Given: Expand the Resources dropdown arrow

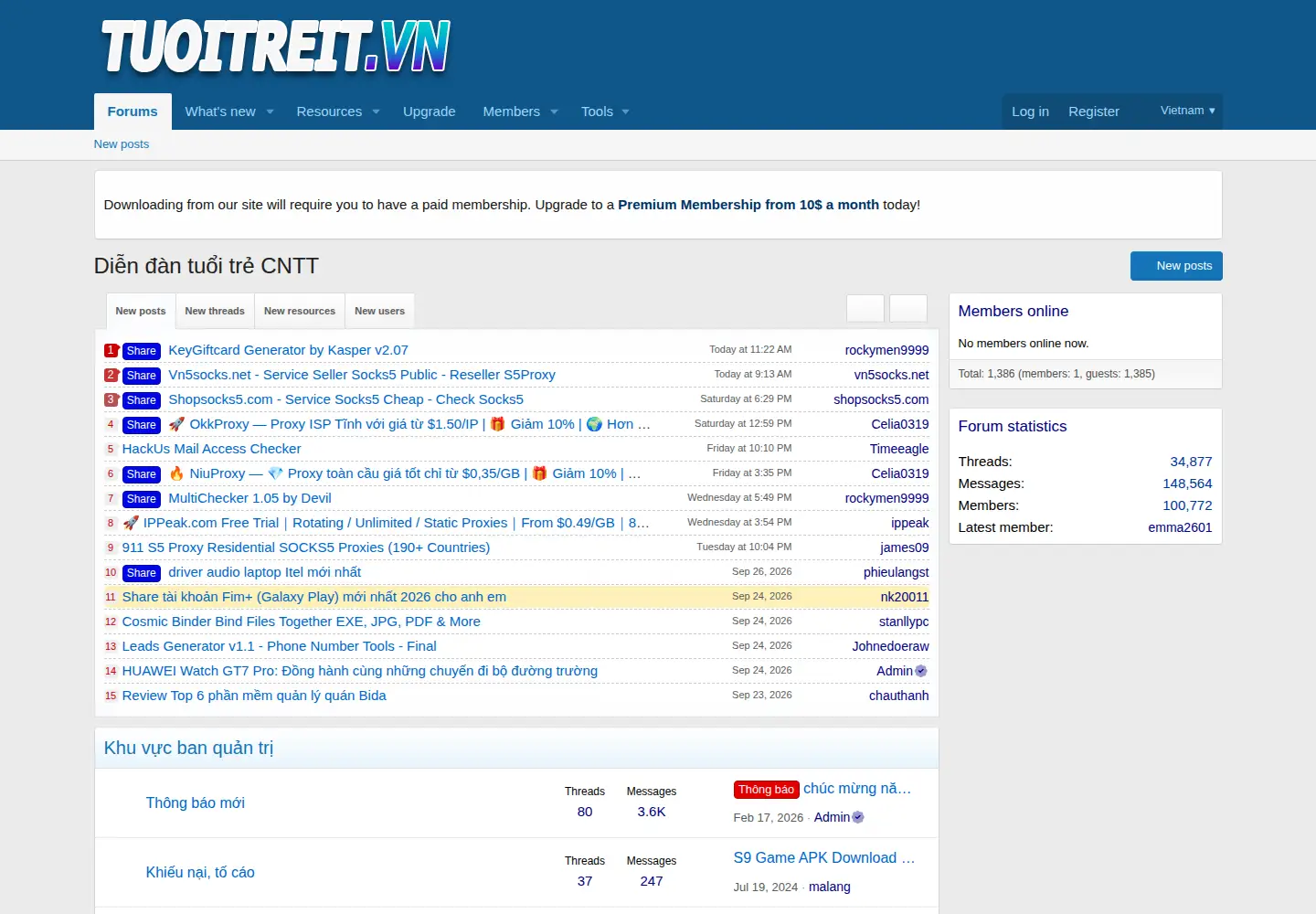Looking at the screenshot, I should [376, 112].
